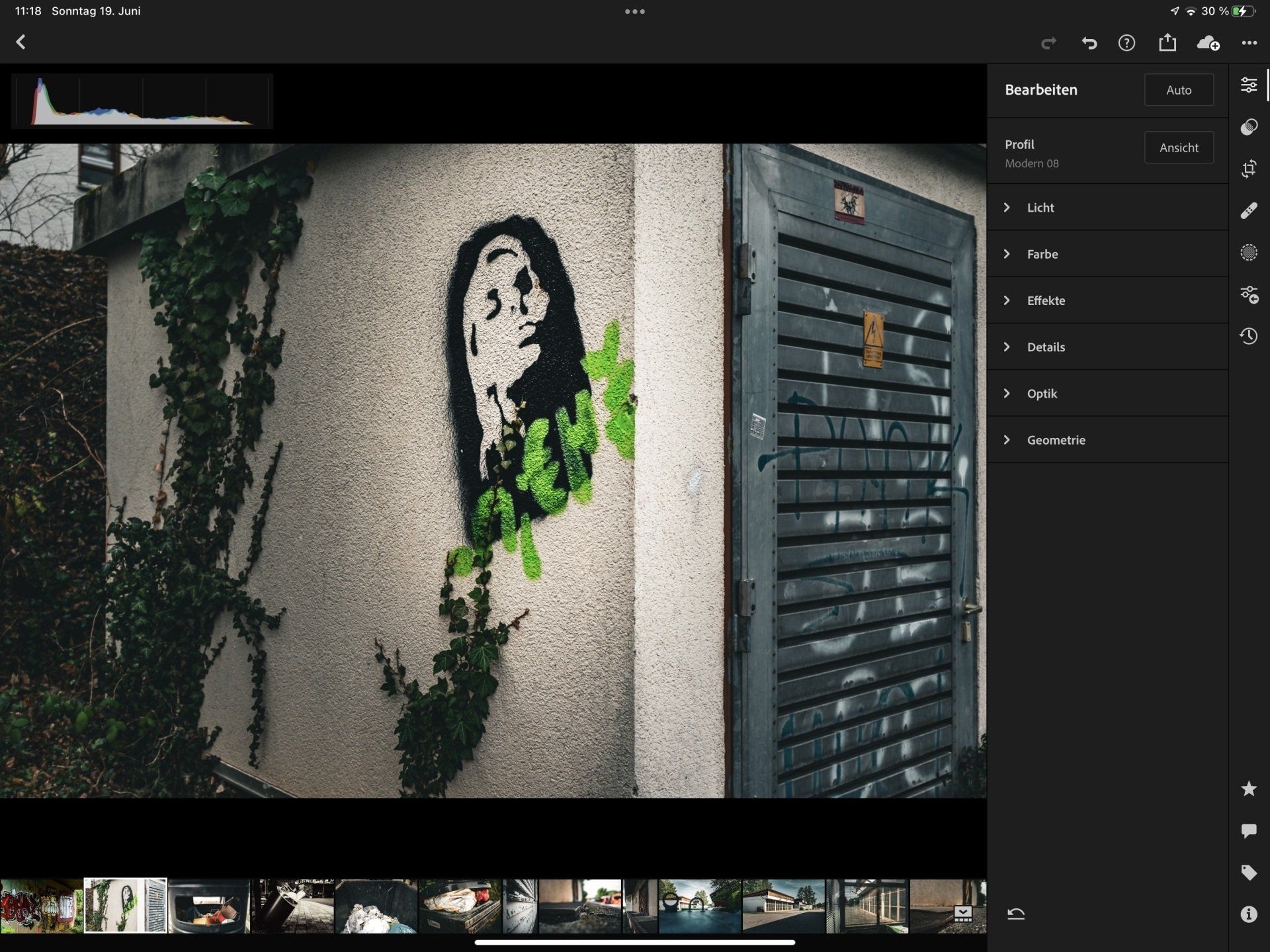This screenshot has width=1270, height=952.
Task: Go back with the top-left arrow
Action: (21, 42)
